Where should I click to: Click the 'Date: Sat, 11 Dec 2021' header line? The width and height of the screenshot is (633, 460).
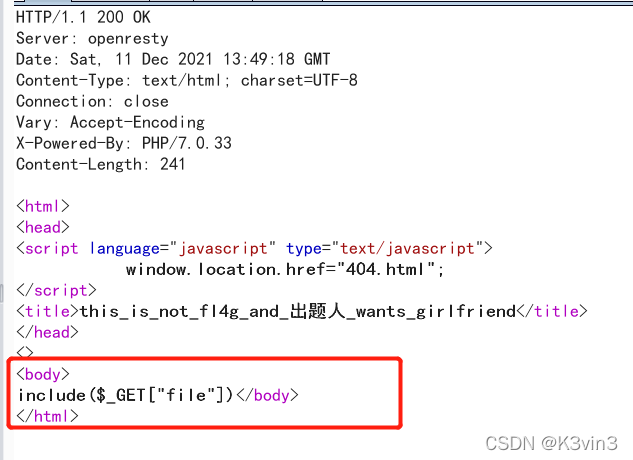[x=173, y=59]
